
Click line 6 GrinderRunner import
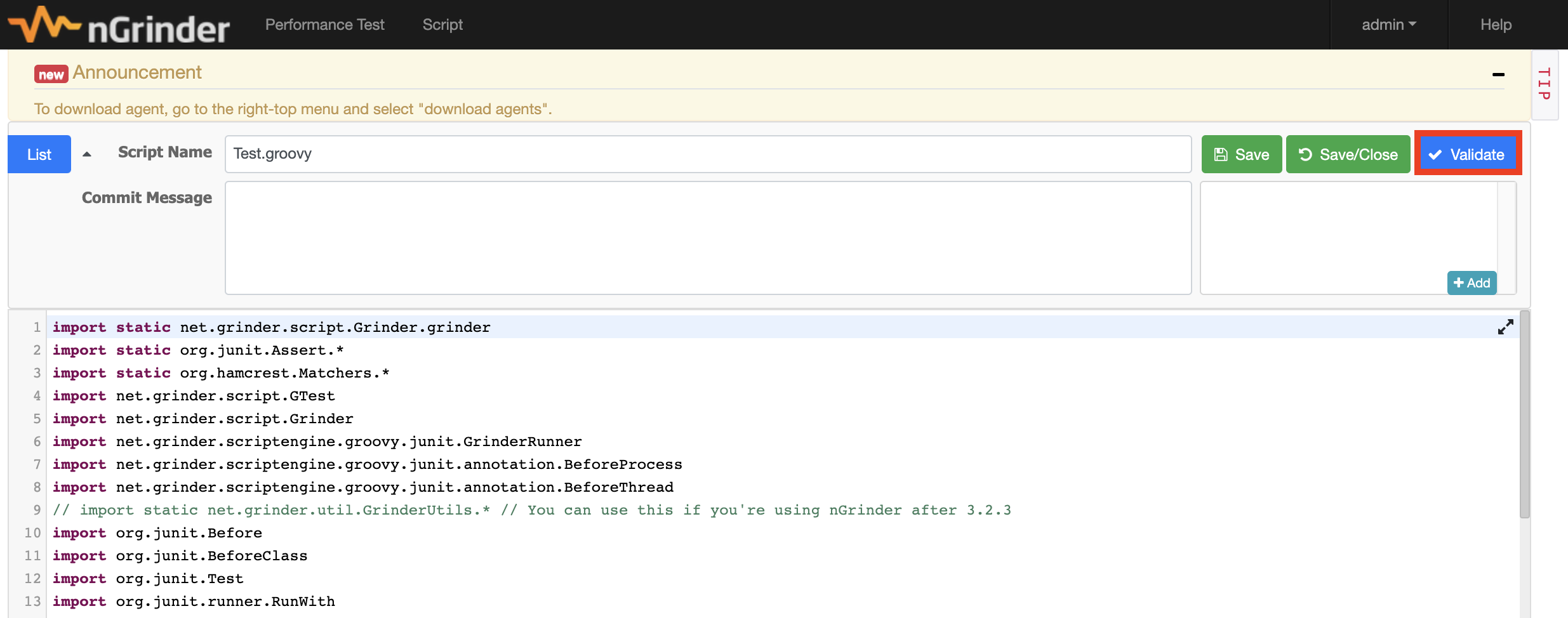click(317, 442)
